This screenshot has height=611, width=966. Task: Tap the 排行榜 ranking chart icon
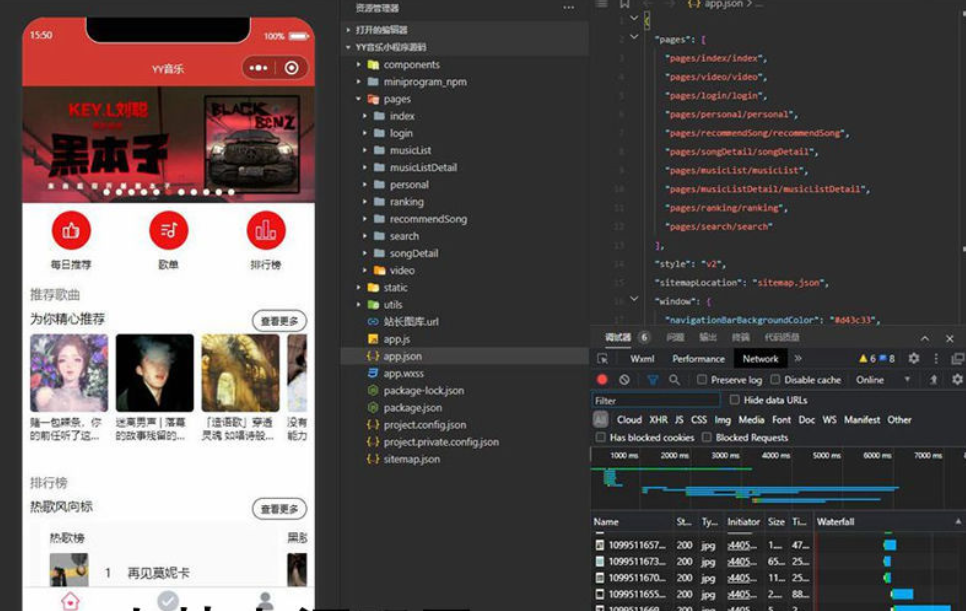(x=266, y=230)
